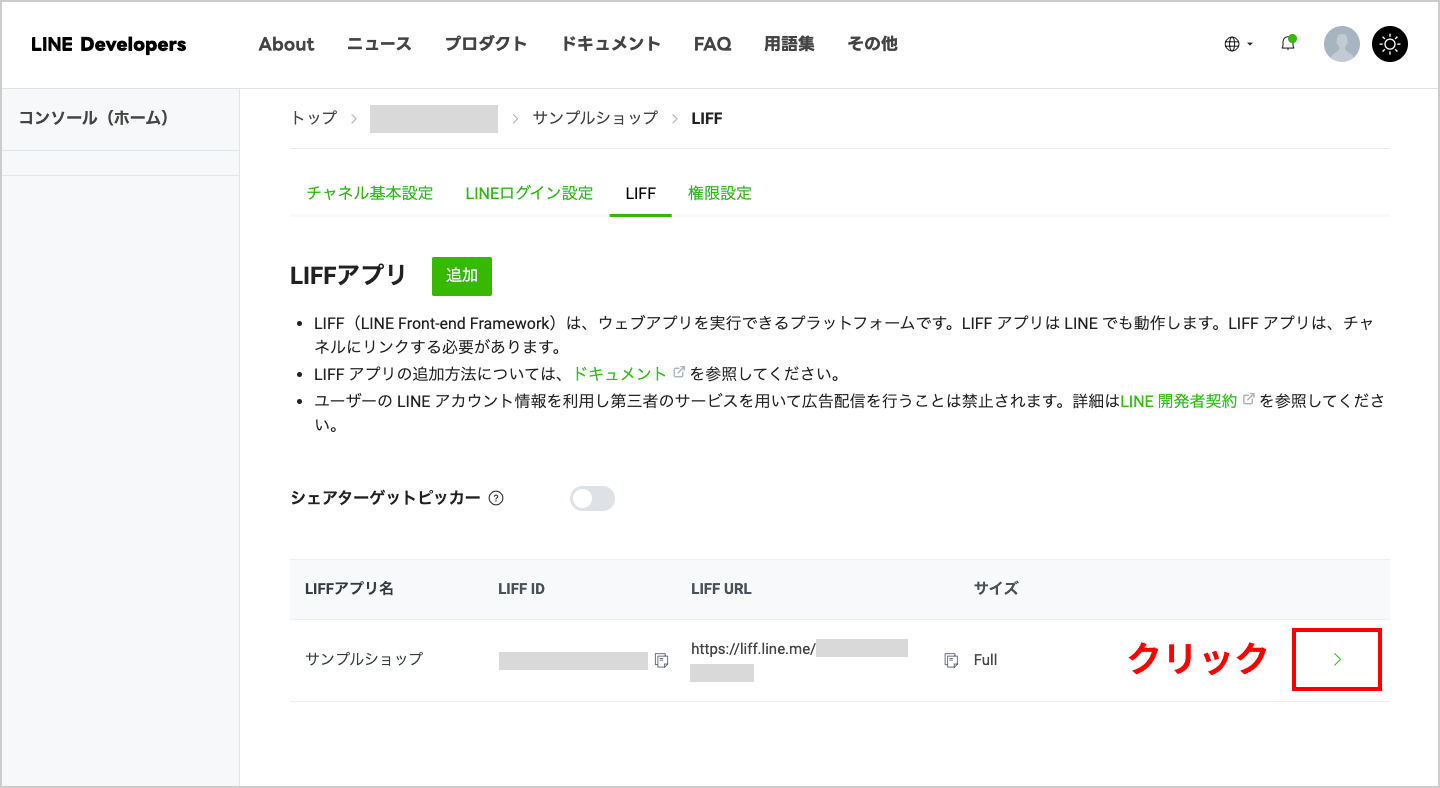Image resolution: width=1440 pixels, height=788 pixels.
Task: Open the ドキュメント menu
Action: [610, 44]
